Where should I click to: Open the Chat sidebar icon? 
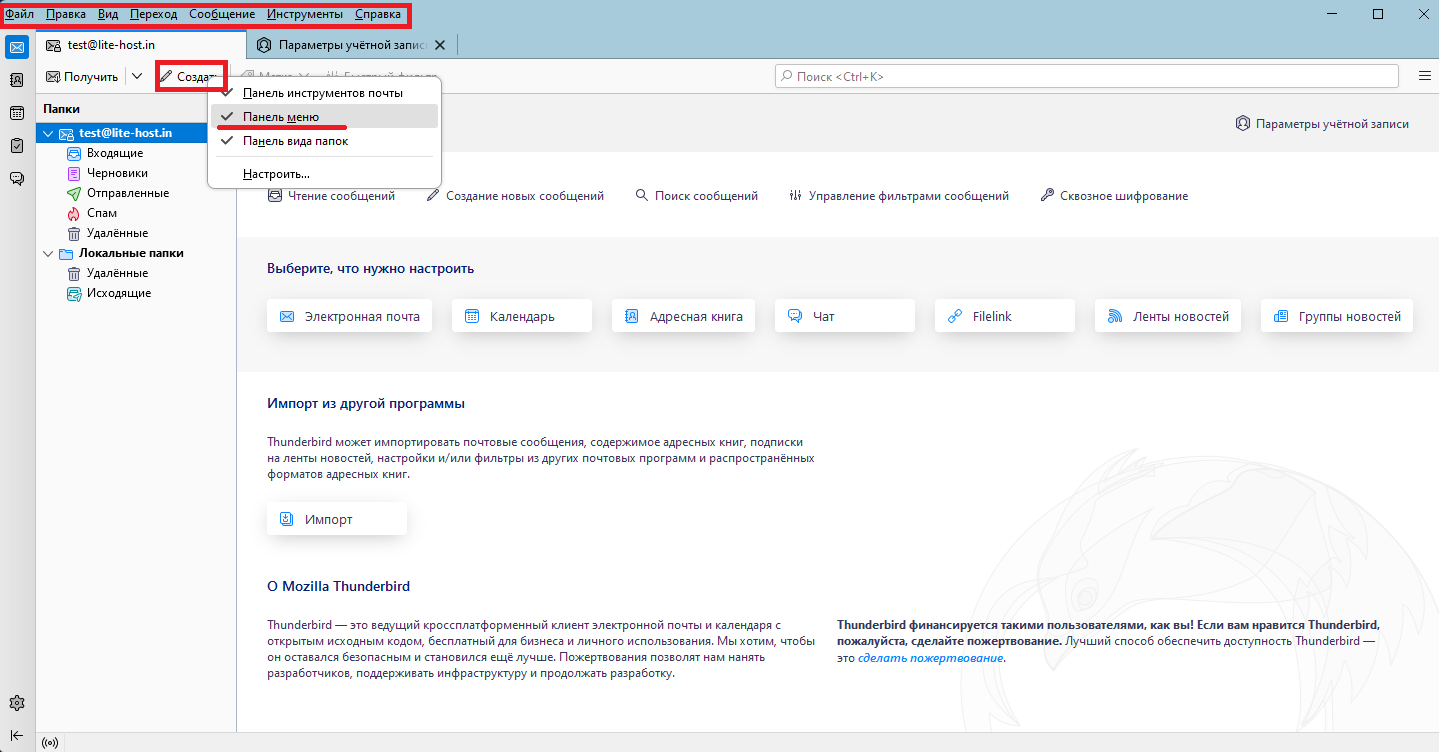(17, 179)
